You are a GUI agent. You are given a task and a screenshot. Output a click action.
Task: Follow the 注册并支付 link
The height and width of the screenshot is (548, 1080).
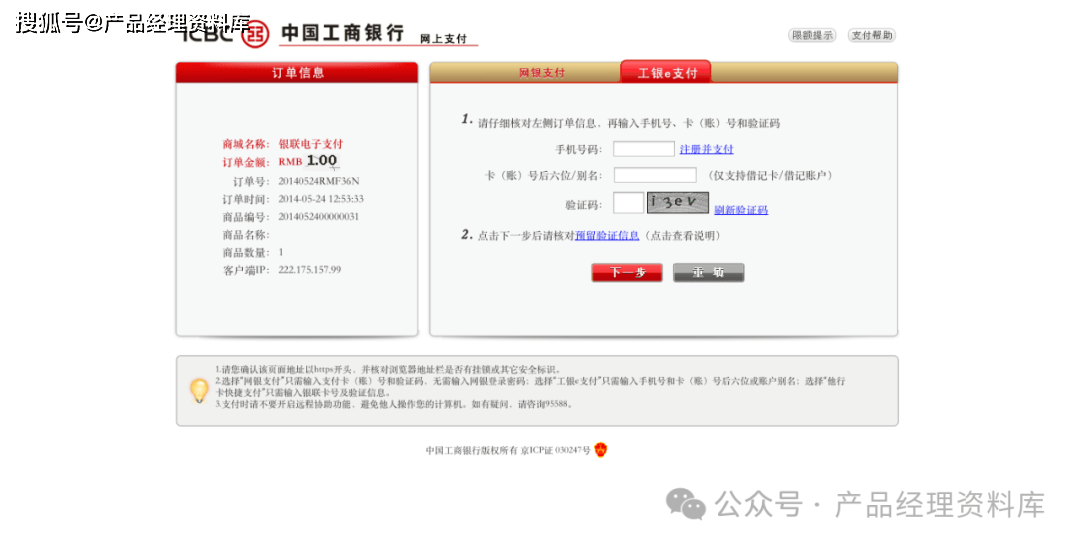click(706, 149)
